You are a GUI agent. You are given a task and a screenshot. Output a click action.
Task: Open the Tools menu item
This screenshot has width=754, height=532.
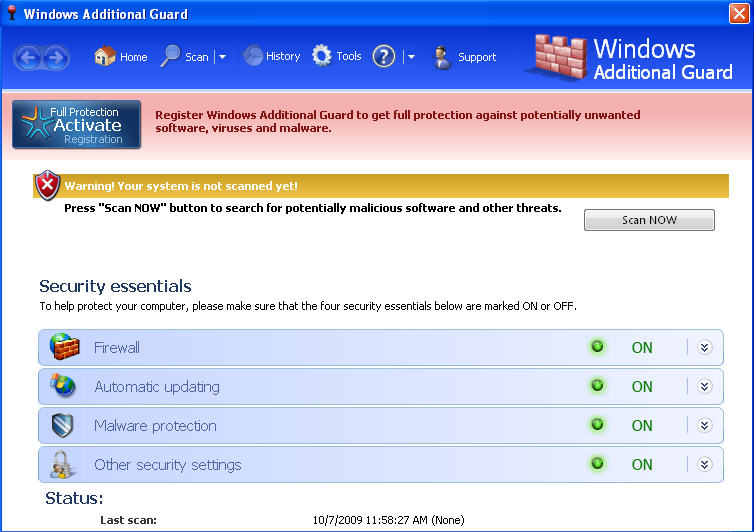coord(349,56)
